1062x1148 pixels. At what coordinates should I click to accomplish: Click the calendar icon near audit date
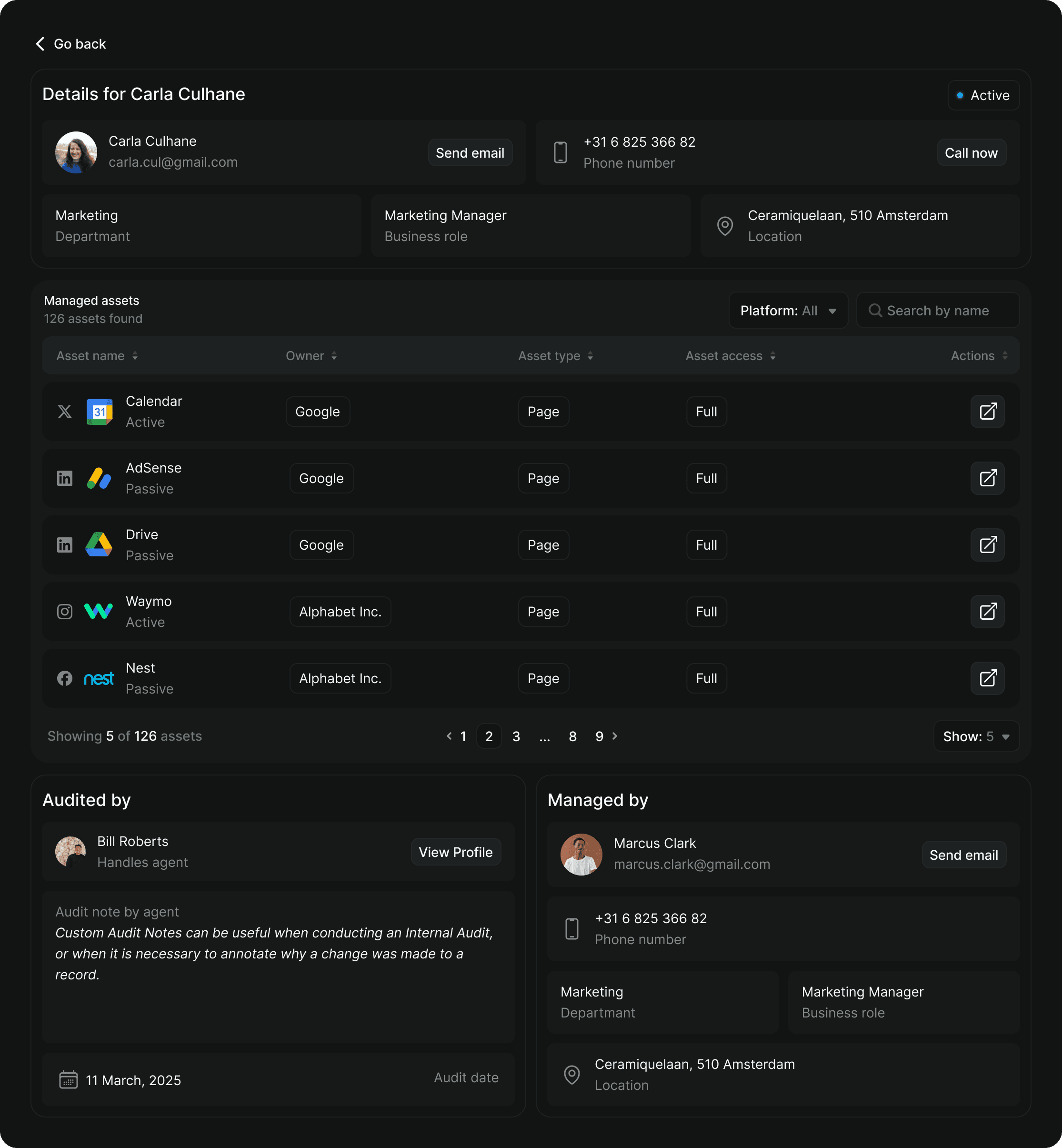(69, 1079)
